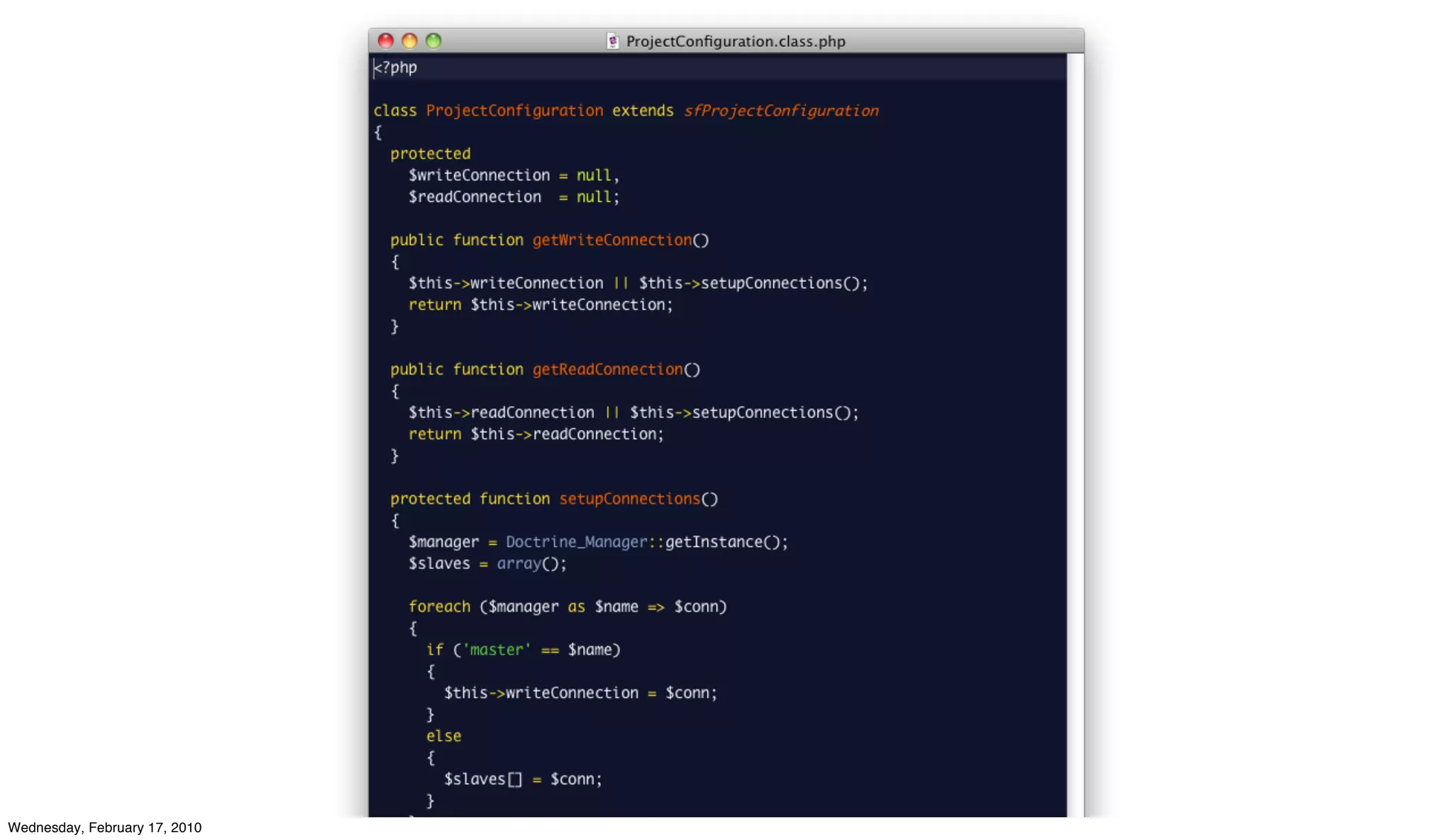Click the 'master' string literal
This screenshot has height=840, width=1453.
tap(497, 650)
